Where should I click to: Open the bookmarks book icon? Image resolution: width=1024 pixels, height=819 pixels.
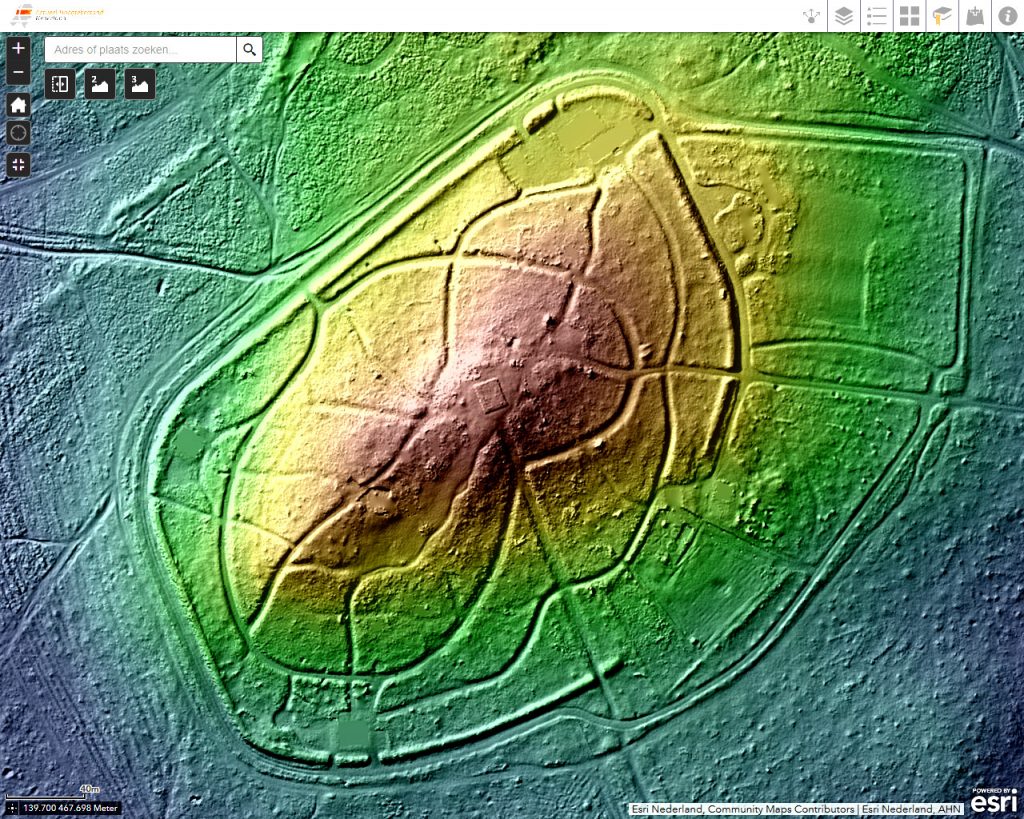pos(941,16)
